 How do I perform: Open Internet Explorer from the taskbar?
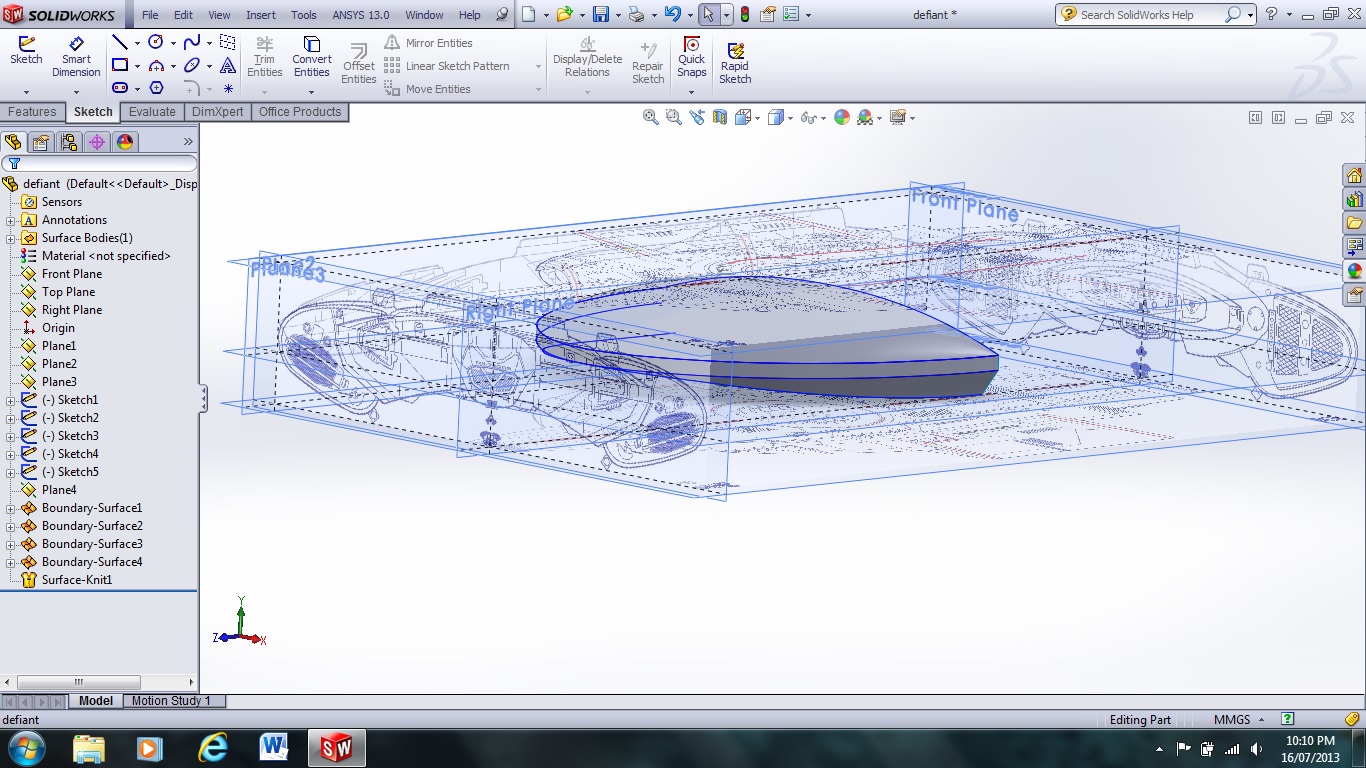213,747
